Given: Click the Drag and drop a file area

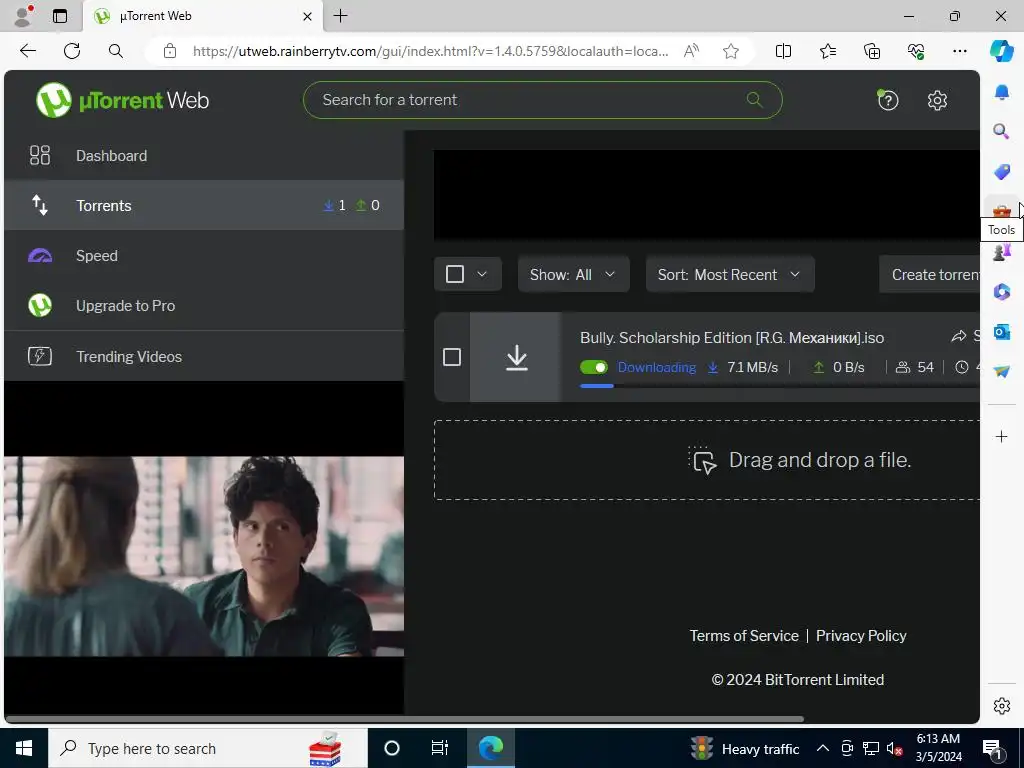Looking at the screenshot, I should (707, 460).
